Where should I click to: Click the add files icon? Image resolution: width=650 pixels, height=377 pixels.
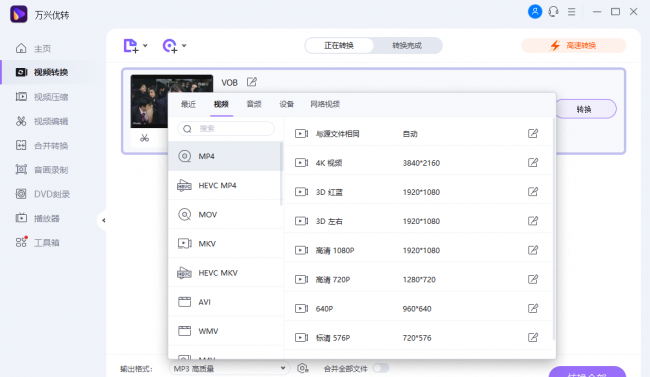[131, 46]
